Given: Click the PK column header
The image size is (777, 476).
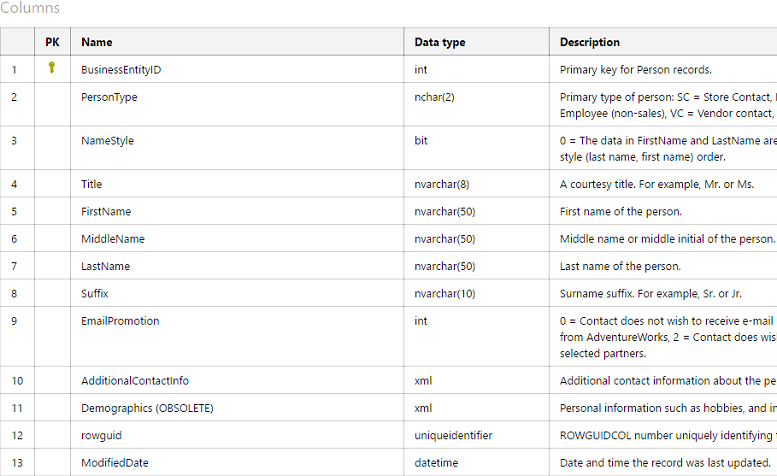Looking at the screenshot, I should click(x=53, y=42).
